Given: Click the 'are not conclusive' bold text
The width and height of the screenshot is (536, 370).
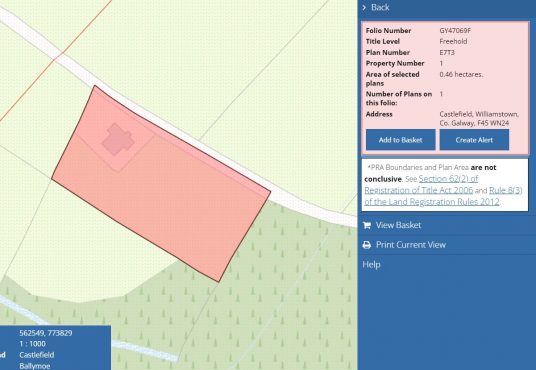Looking at the screenshot, I should pyautogui.click(x=430, y=173).
